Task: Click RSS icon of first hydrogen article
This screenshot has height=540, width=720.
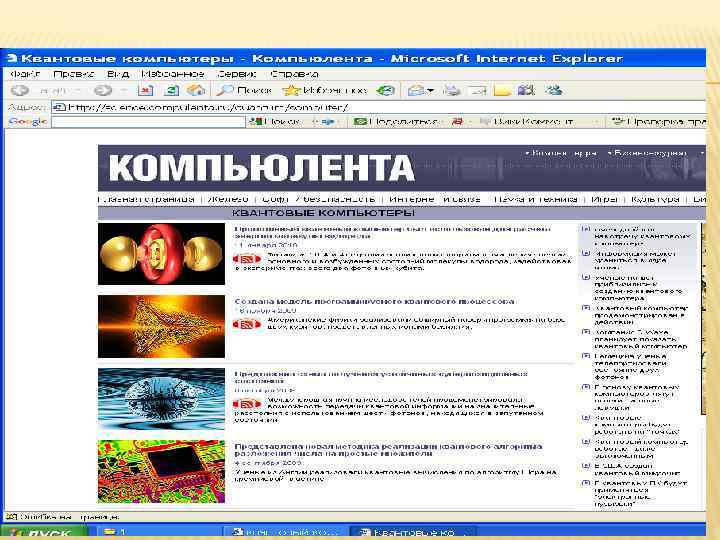Action: tap(247, 259)
